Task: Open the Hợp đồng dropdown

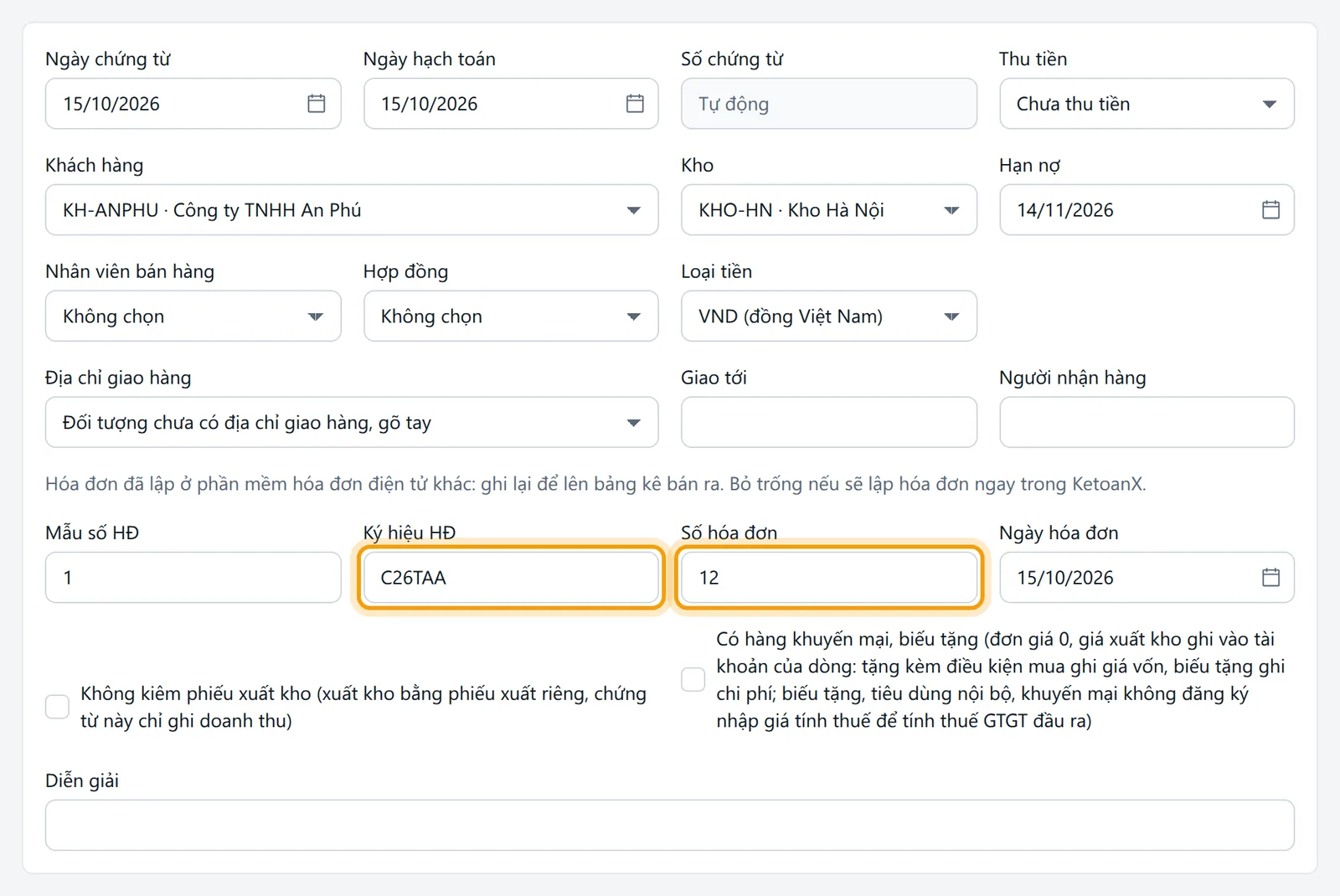Action: 511,316
